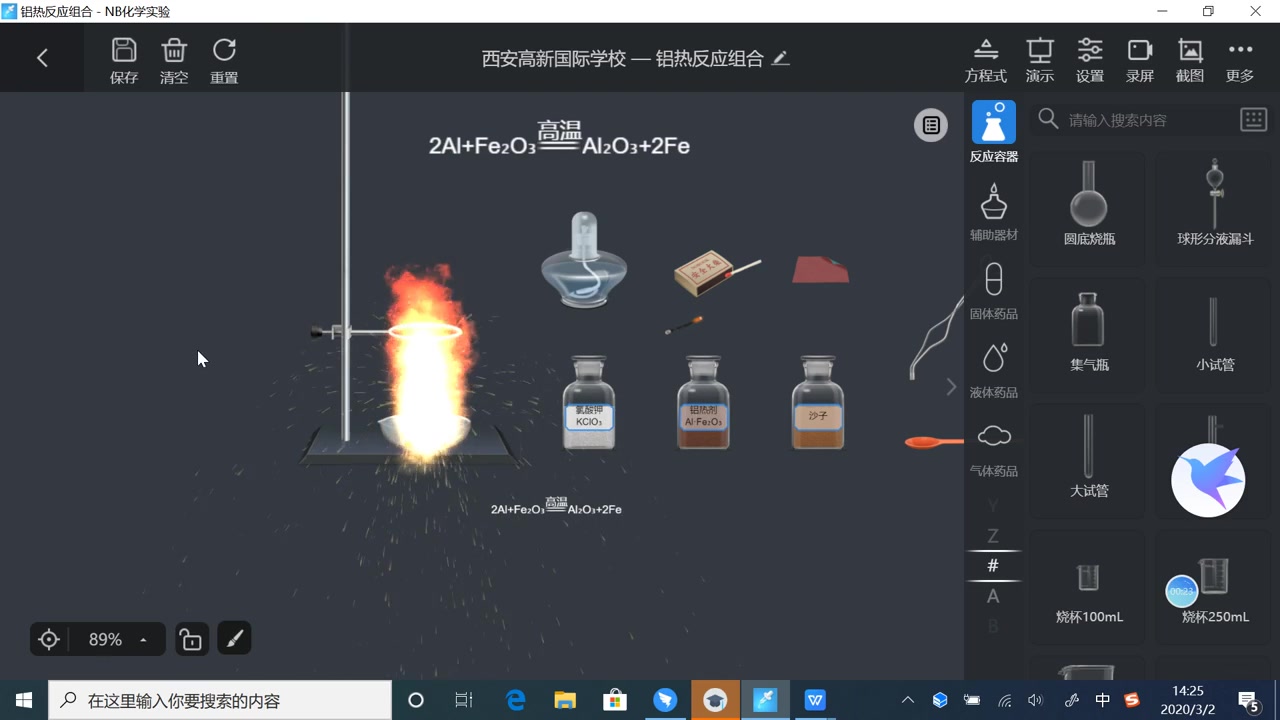
Task: Jump to index letter Z
Action: point(993,536)
